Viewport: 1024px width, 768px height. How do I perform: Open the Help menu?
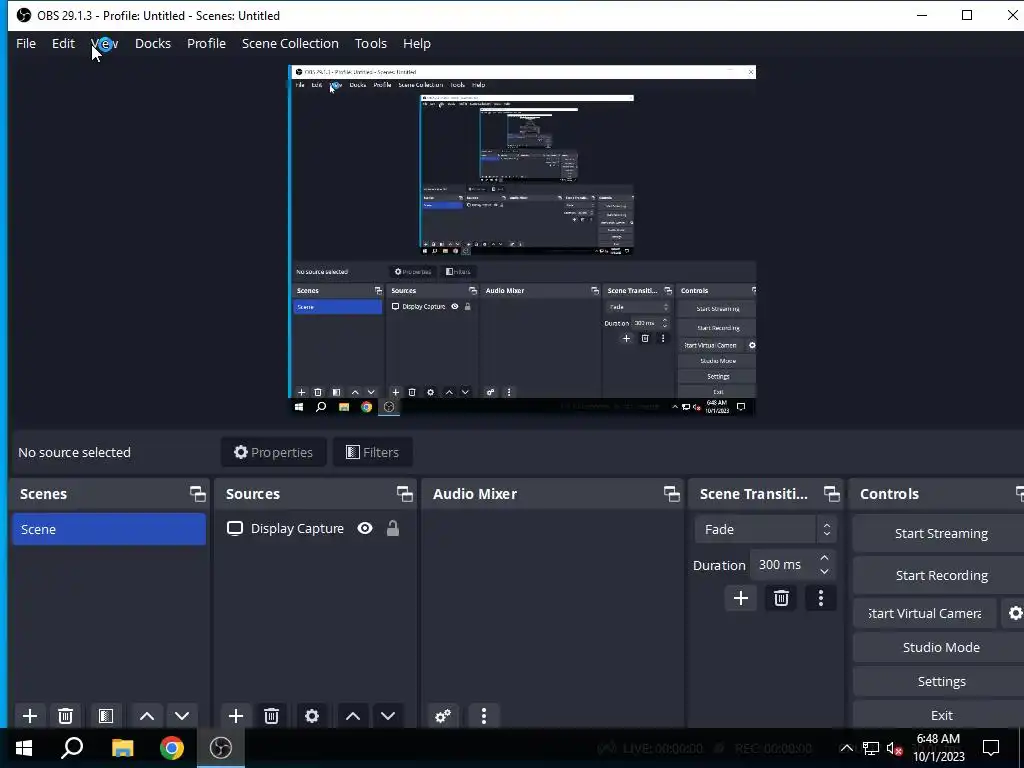(417, 43)
